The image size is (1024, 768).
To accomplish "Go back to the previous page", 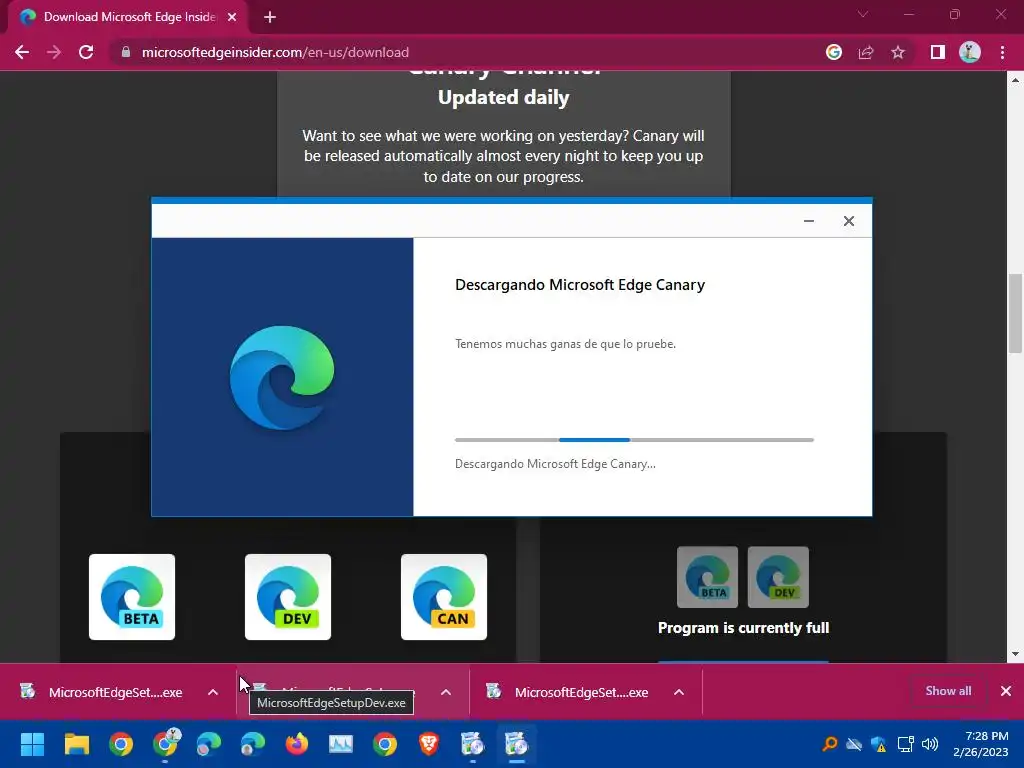I will 22,52.
